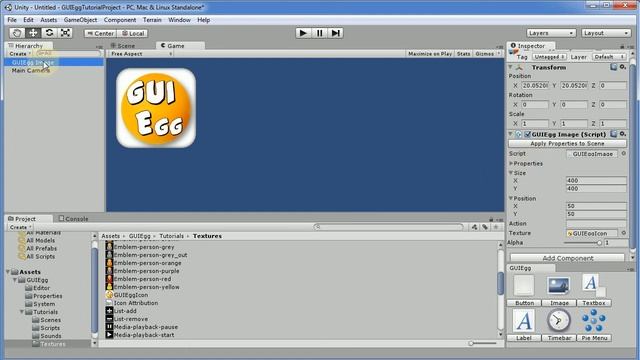The width and height of the screenshot is (640, 360).
Task: Open the Project Create dropdown
Action: (x=19, y=227)
